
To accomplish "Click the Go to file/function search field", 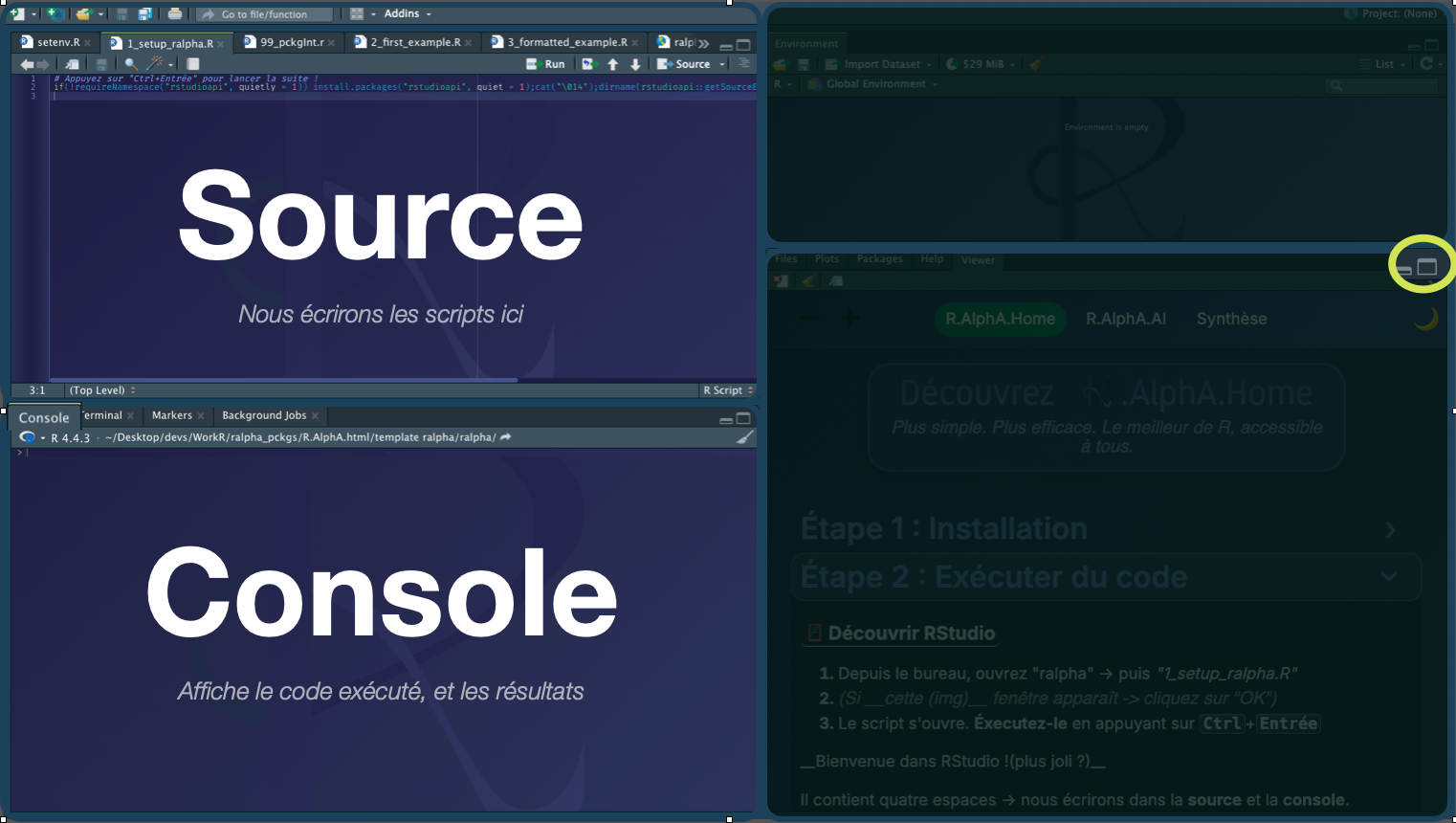I will (264, 14).
